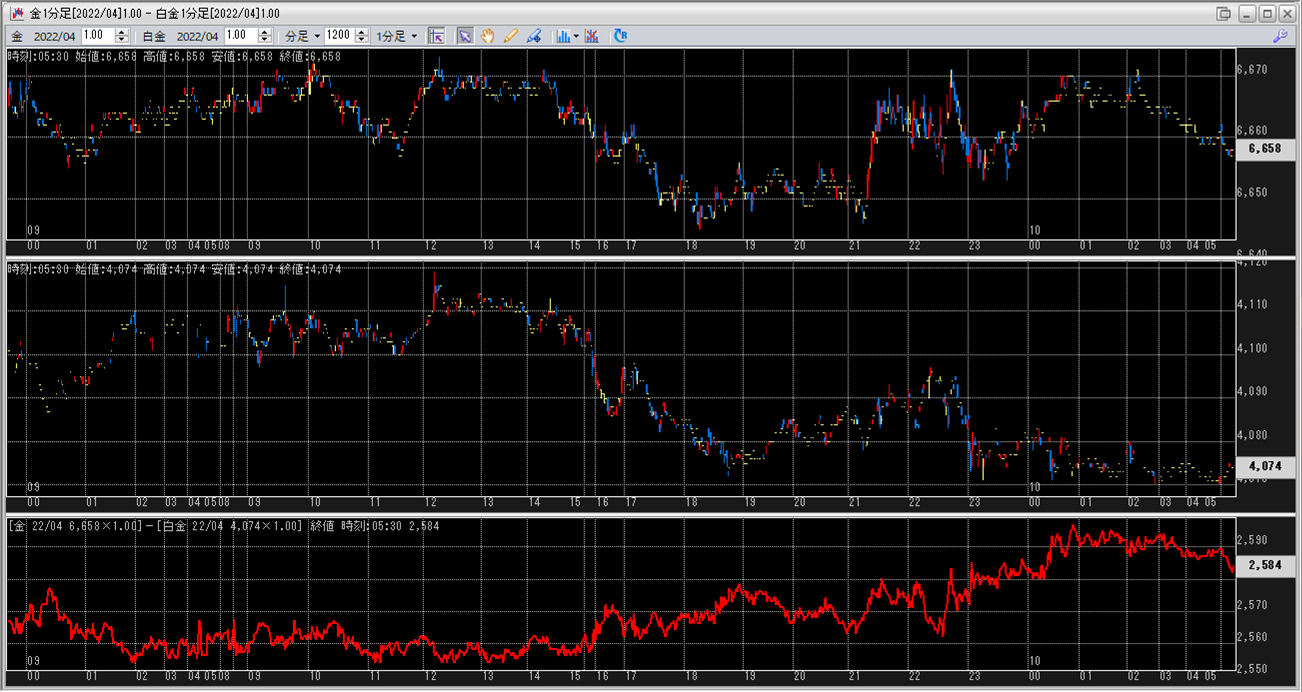Activate the hand pan tool
Screen dimensions: 1302x692
coord(488,36)
